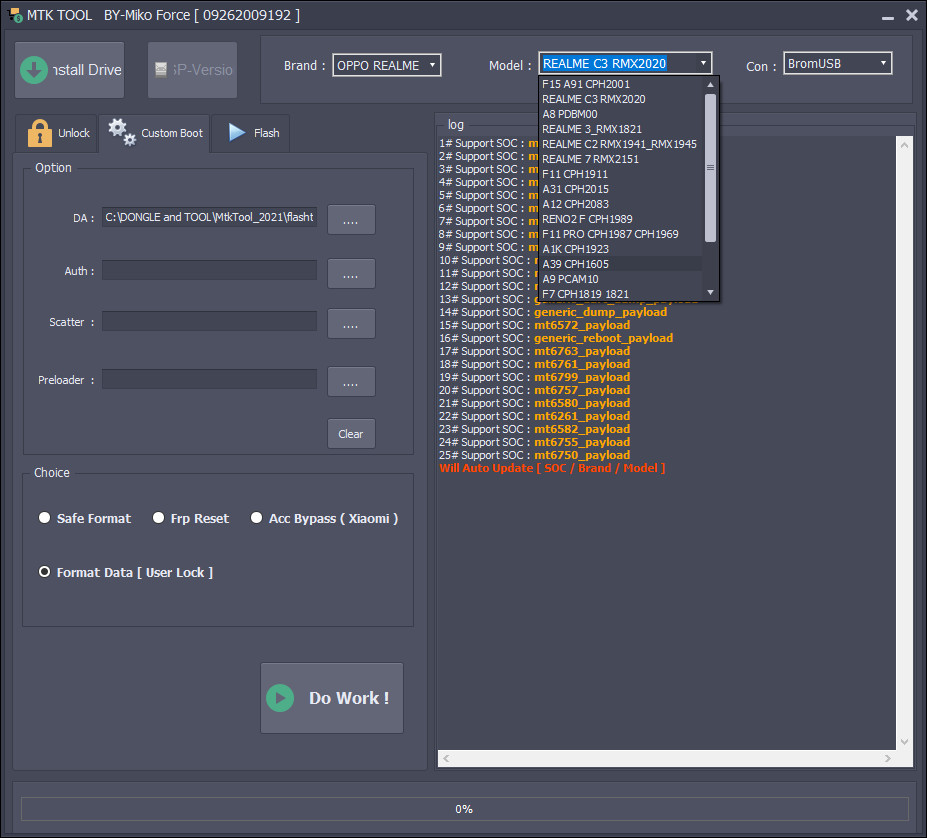927x838 pixels.
Task: Browse for the DA file
Action: tap(351, 220)
